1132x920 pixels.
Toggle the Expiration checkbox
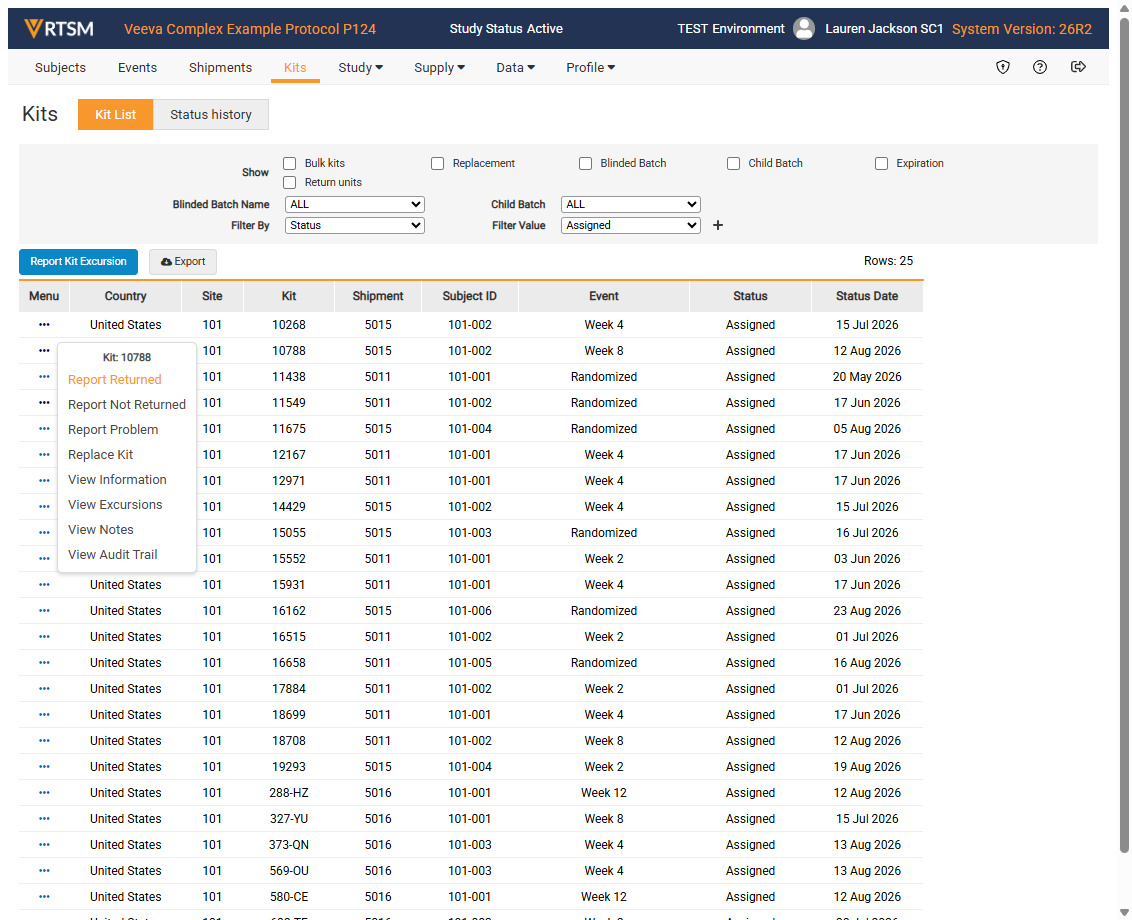[x=881, y=163]
